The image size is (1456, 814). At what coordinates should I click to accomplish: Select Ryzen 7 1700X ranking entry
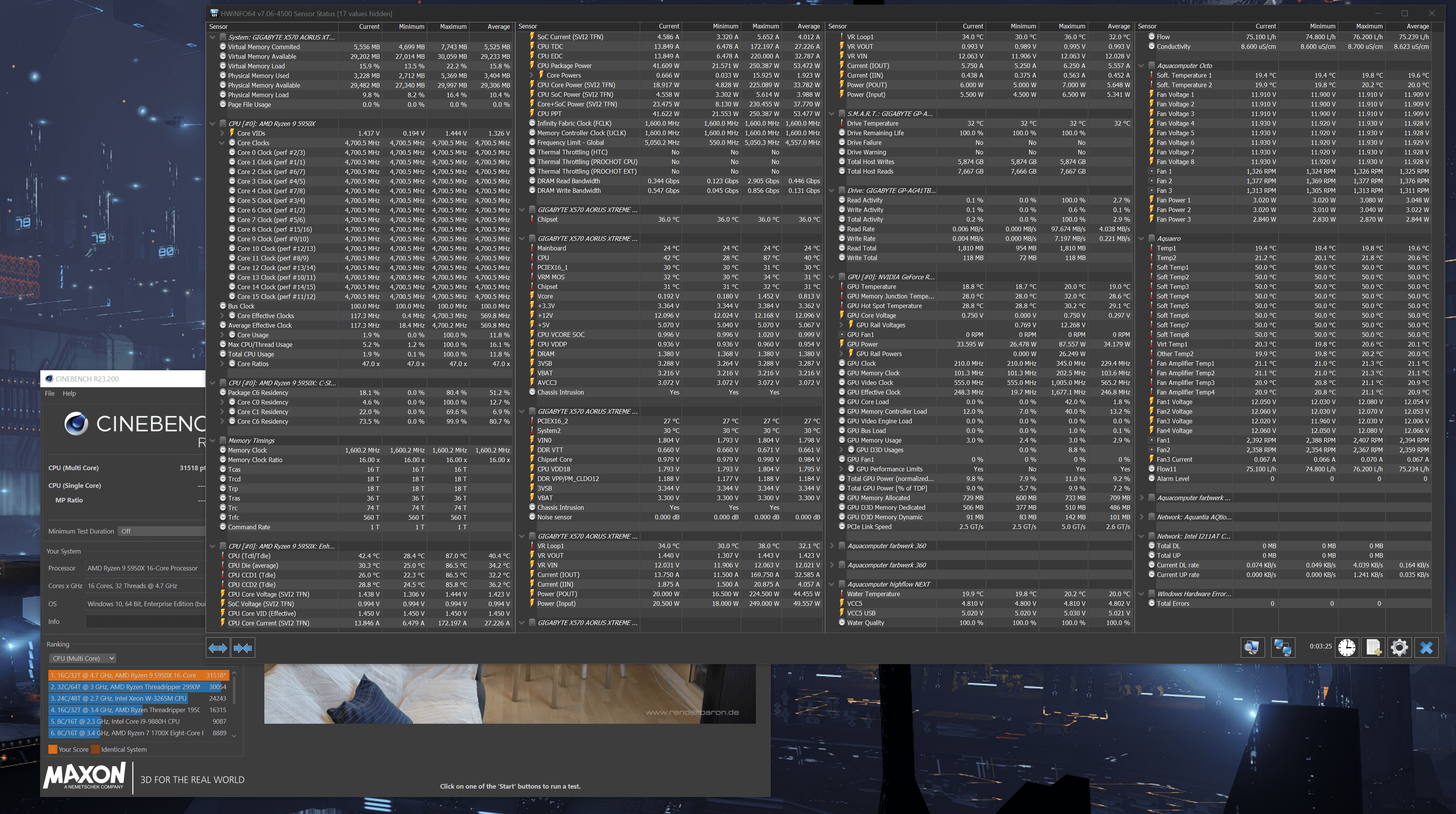138,733
